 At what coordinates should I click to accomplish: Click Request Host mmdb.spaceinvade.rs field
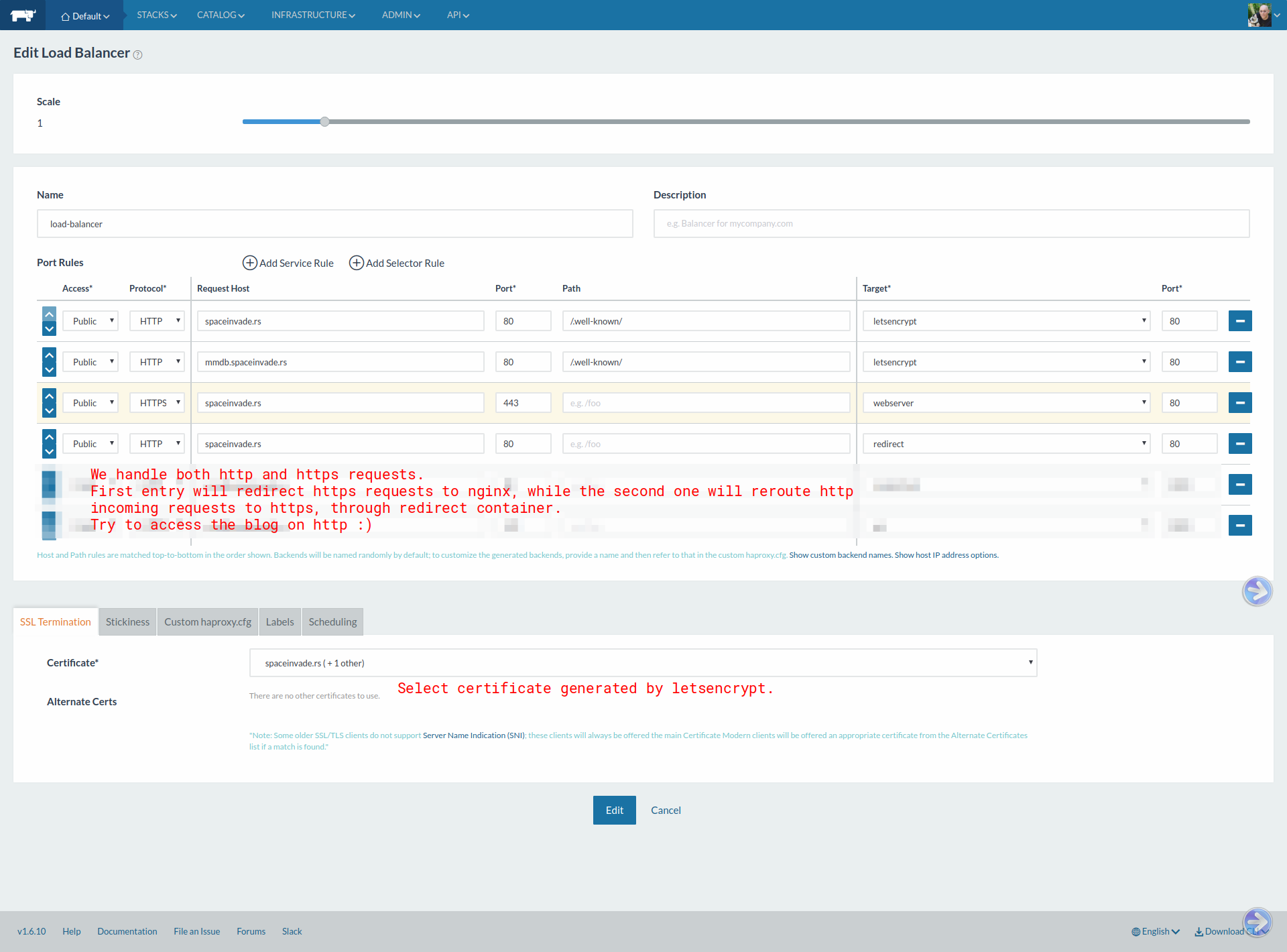click(341, 362)
